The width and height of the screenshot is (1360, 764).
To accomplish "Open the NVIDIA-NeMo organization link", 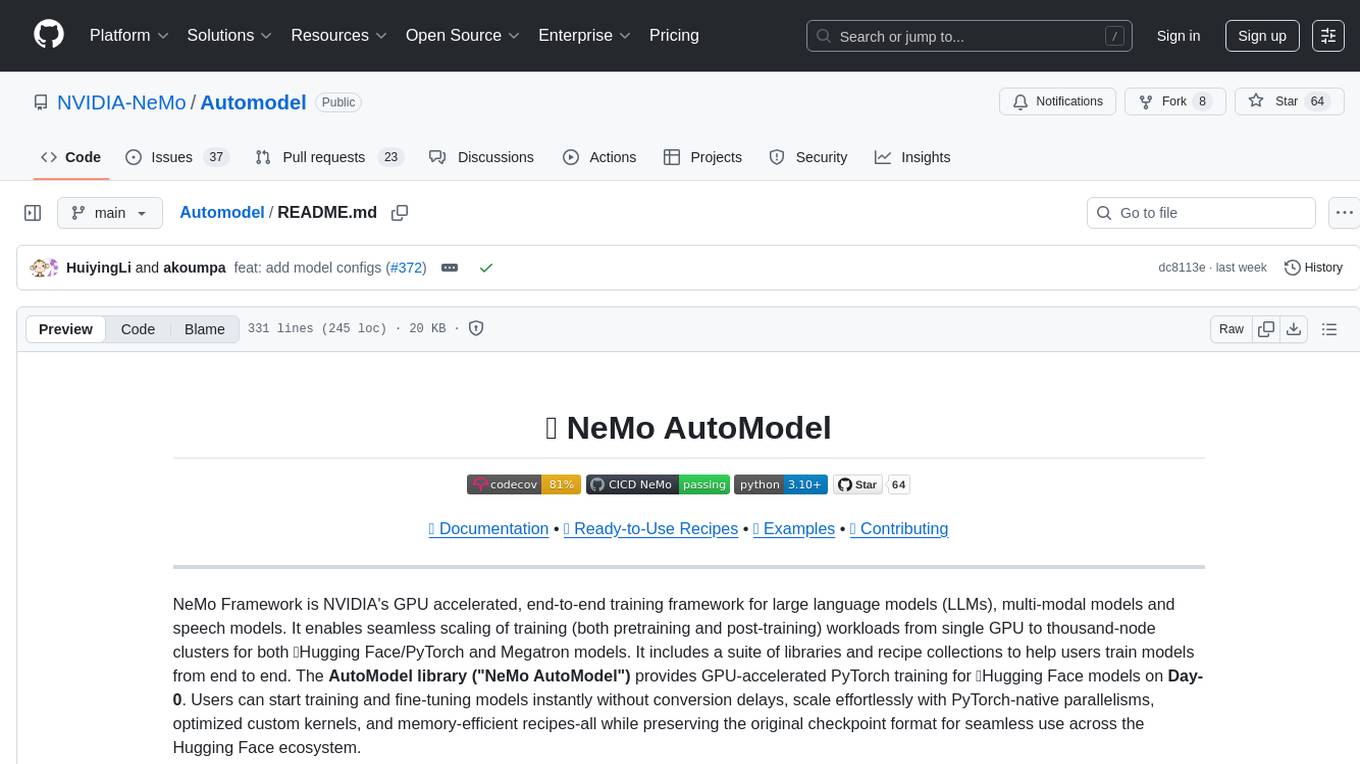I will coord(121,102).
